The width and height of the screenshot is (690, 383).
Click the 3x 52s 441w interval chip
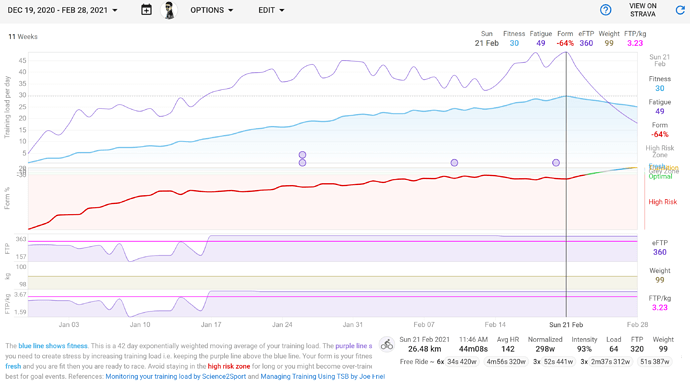(554, 362)
